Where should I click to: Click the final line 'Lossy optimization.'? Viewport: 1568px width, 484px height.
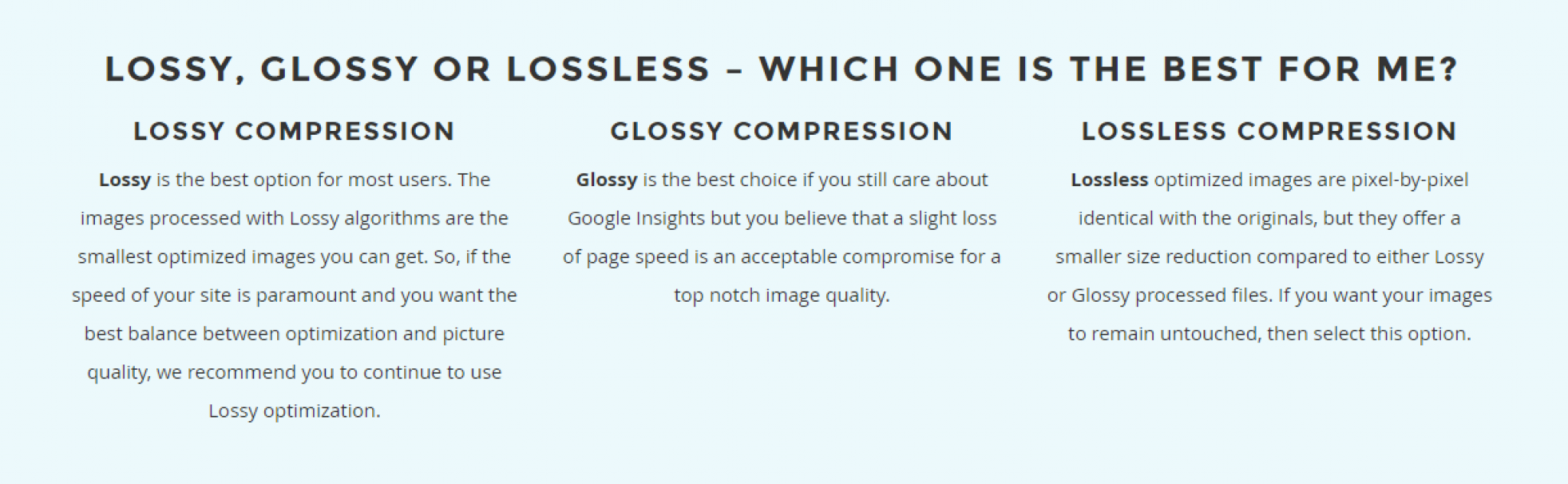295,411
